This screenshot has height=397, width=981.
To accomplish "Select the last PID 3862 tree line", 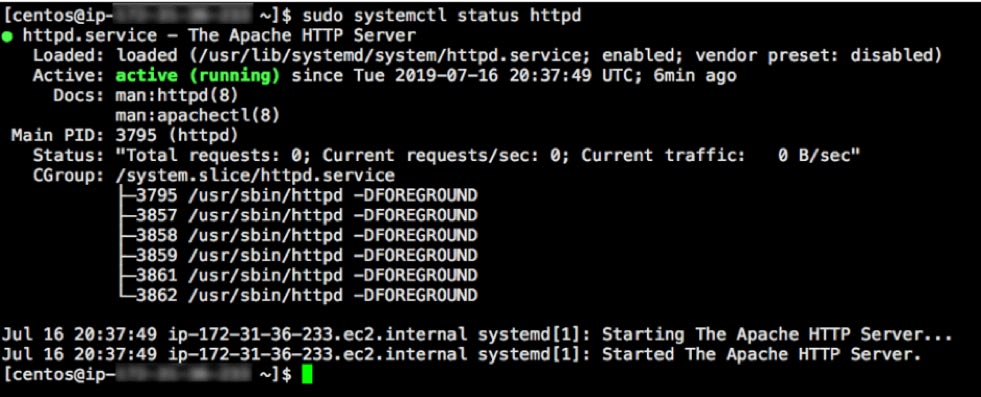I will tap(298, 295).
